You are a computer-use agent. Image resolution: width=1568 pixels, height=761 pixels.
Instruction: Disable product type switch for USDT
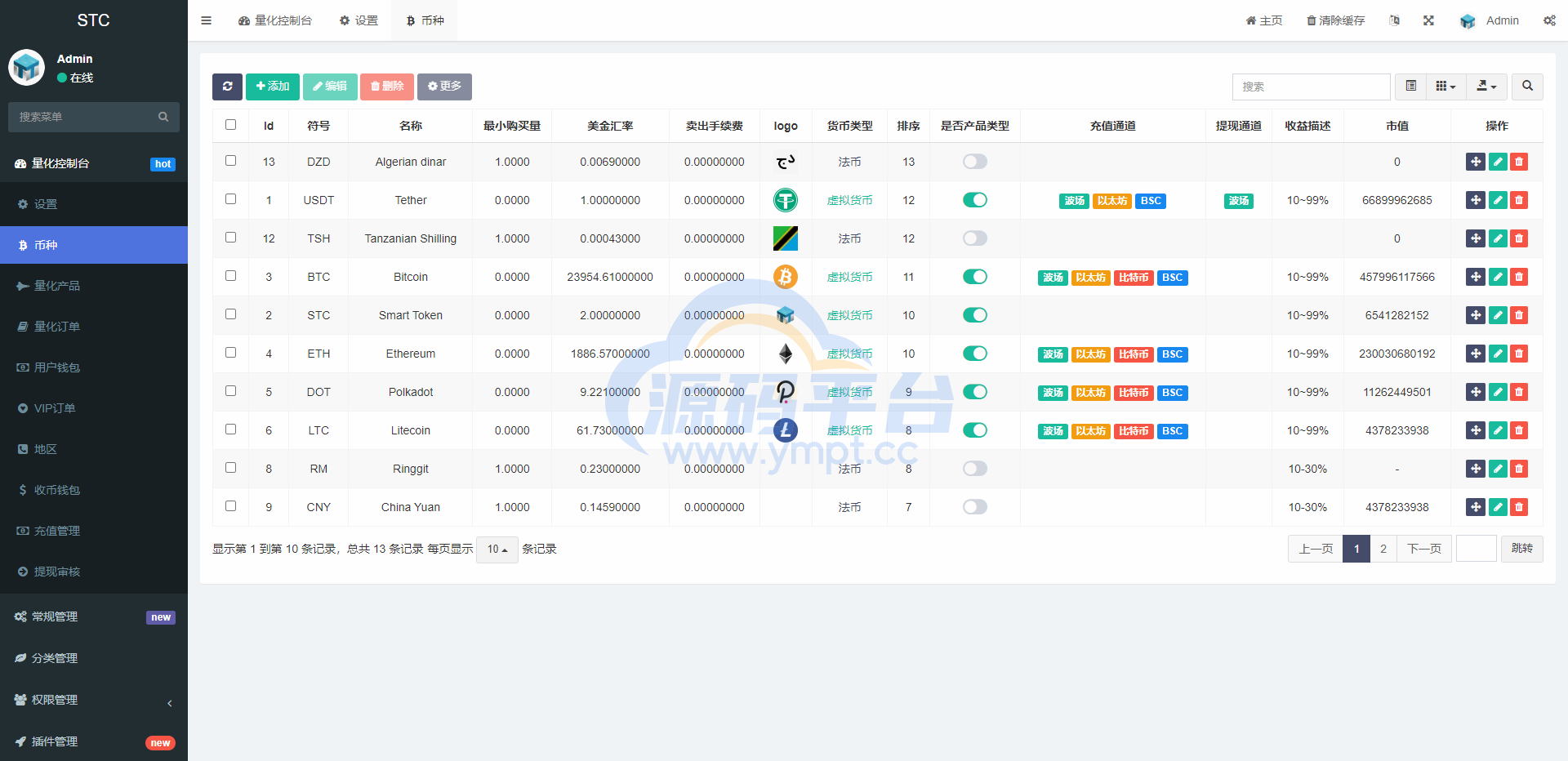974,200
